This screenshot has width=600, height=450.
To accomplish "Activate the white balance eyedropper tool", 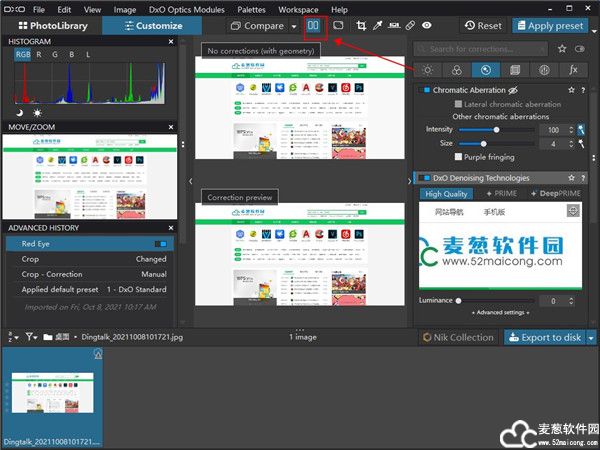I will pos(377,25).
